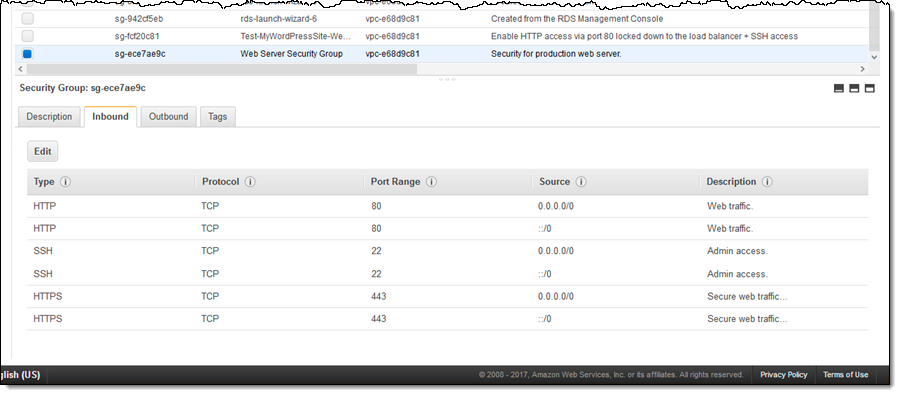Maximize details pane with third layout icon

(870, 88)
